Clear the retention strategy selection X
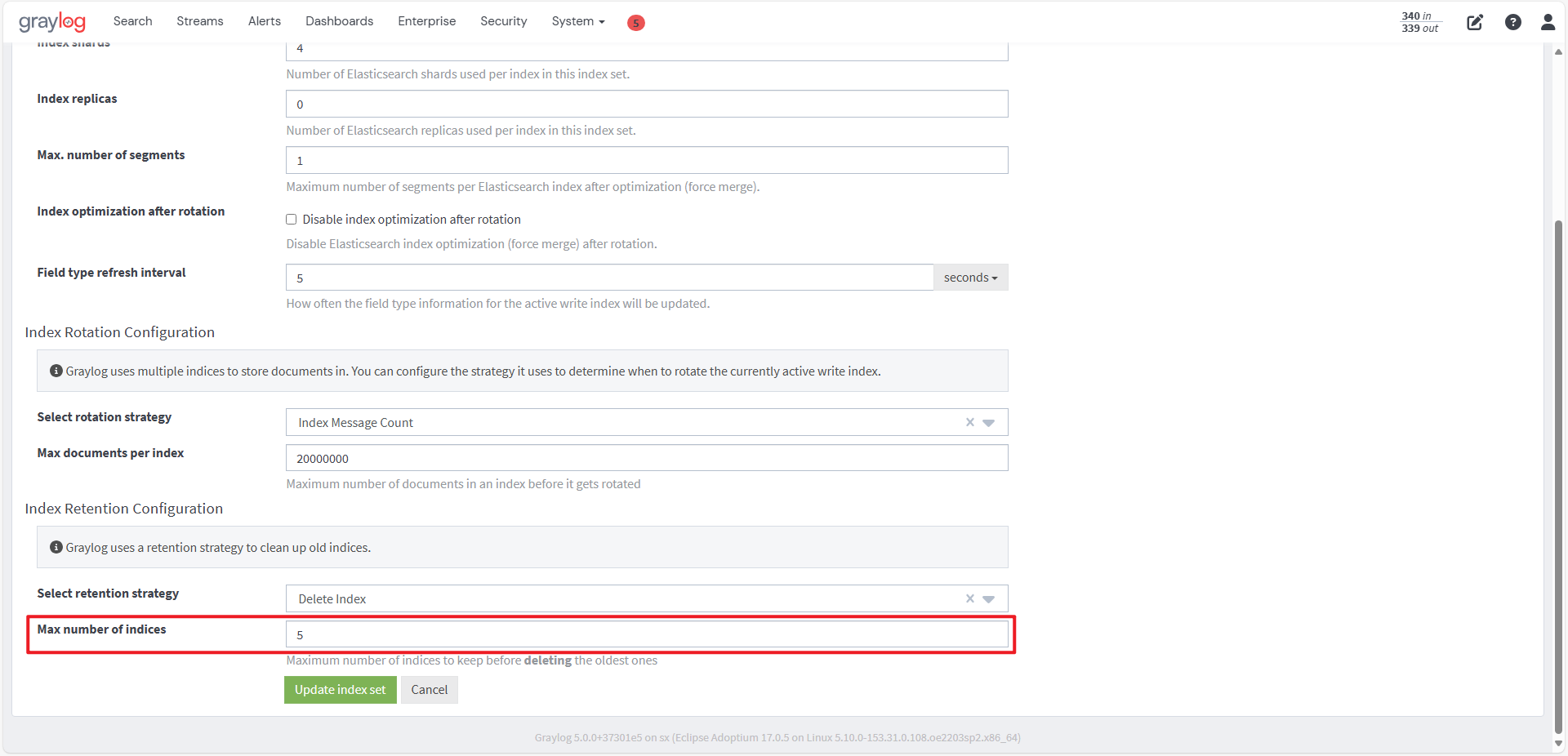Screen dimensions: 1568x756 coord(969,598)
